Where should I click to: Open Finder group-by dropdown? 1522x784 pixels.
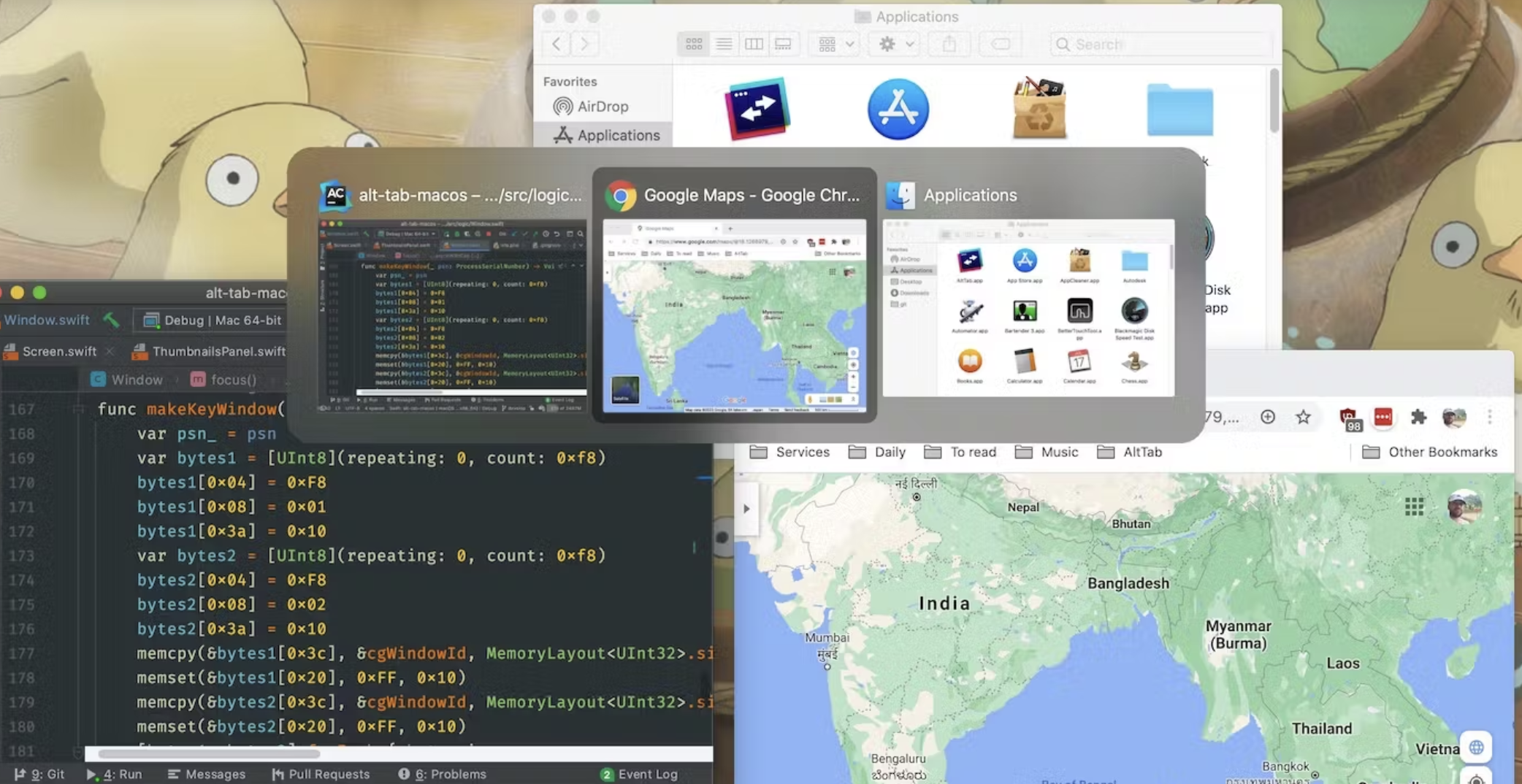click(835, 45)
